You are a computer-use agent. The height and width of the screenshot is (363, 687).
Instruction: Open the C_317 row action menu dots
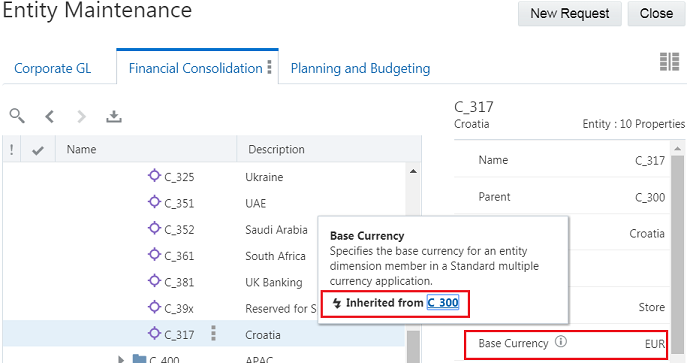213,333
